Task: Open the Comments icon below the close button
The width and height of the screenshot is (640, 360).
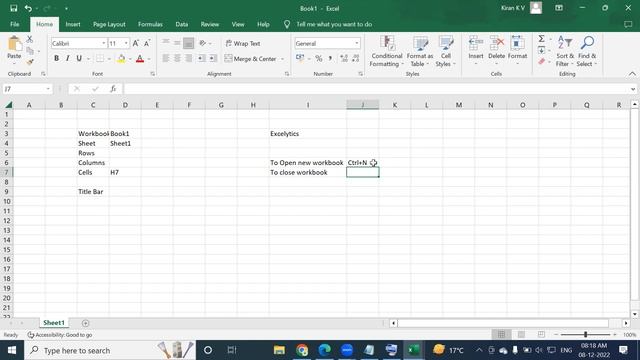Action: pos(628,24)
